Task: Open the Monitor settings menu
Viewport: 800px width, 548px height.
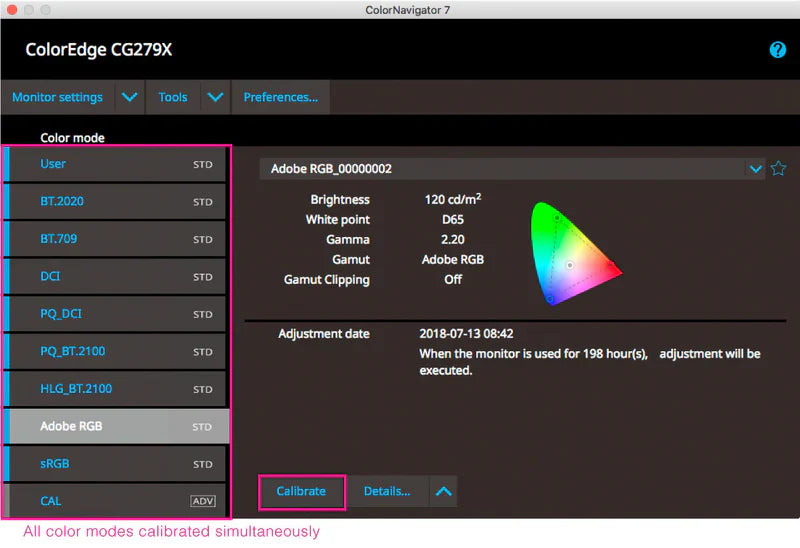Action: pyautogui.click(x=57, y=97)
